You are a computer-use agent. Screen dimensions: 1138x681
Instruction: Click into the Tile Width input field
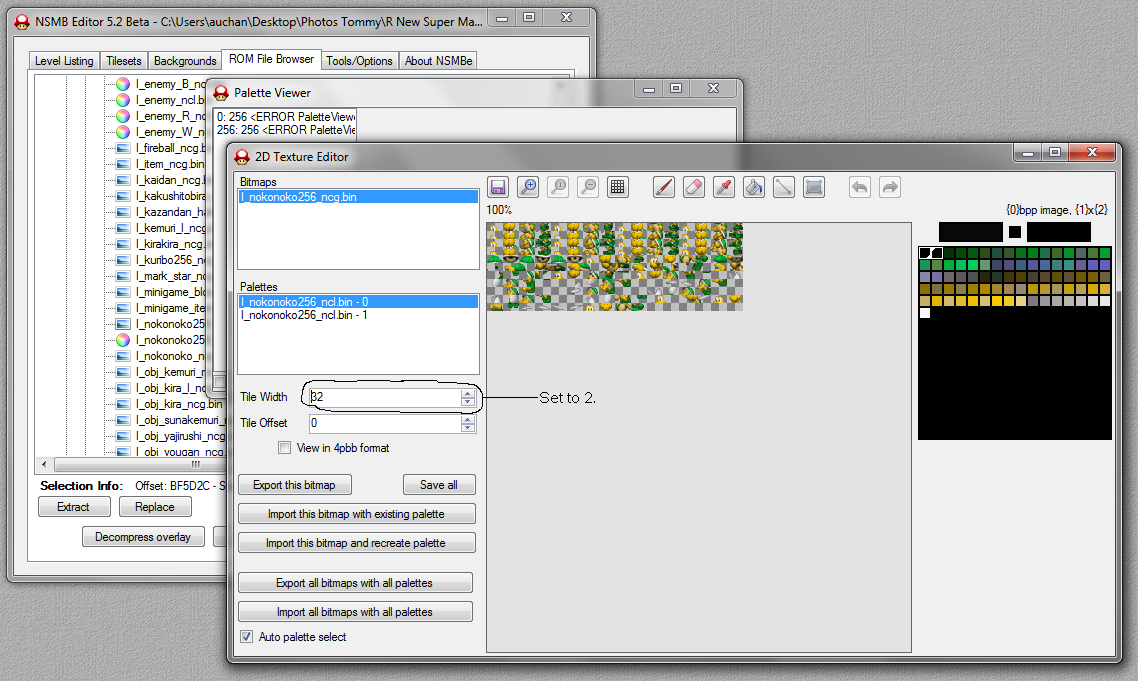(384, 397)
